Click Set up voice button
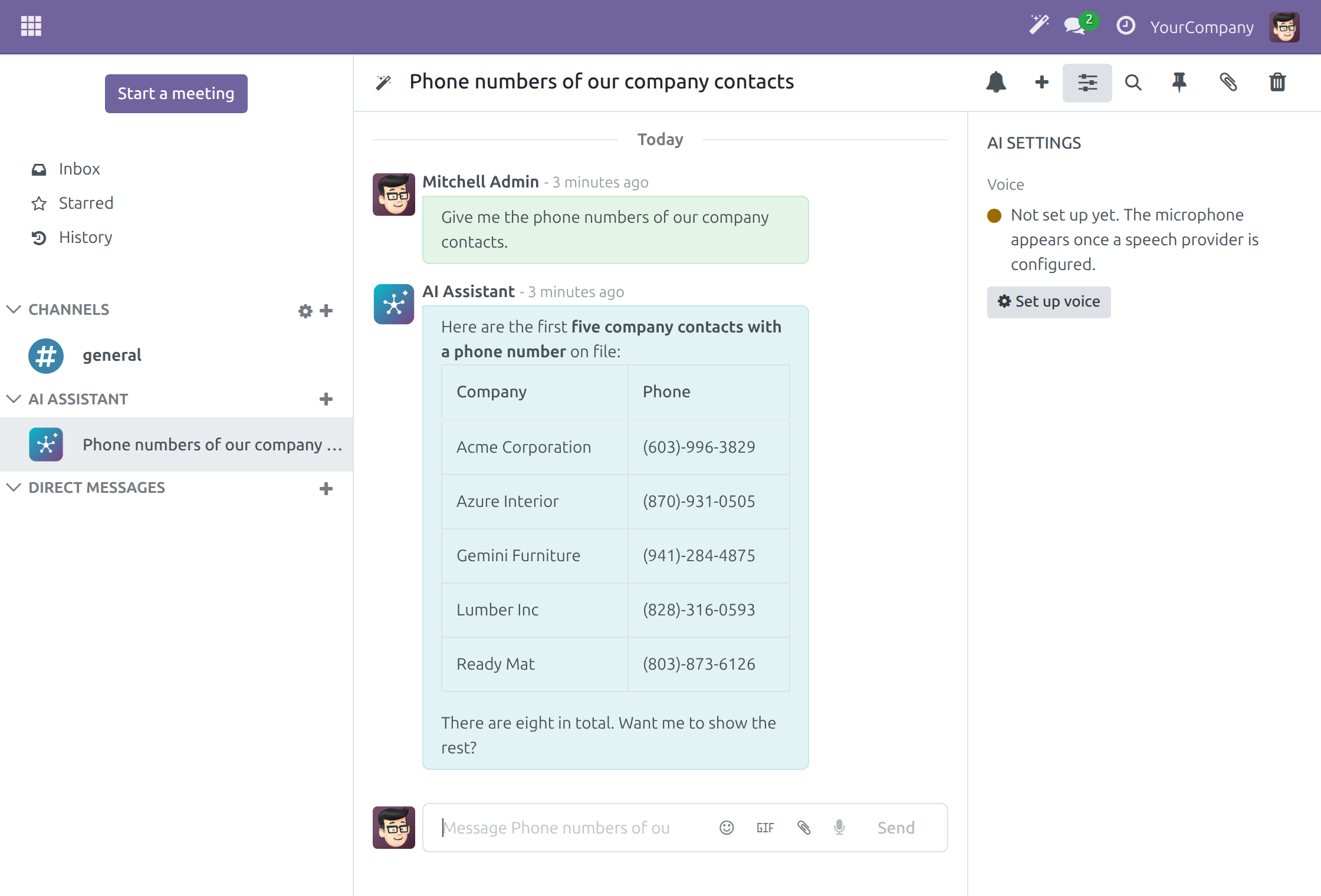Image resolution: width=1321 pixels, height=896 pixels. [1049, 302]
